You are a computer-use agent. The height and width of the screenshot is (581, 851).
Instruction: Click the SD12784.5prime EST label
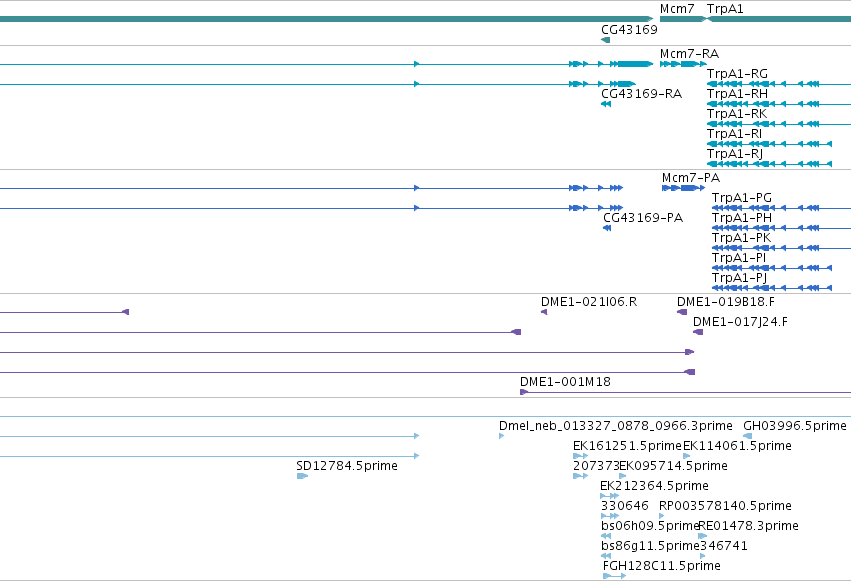(347, 466)
